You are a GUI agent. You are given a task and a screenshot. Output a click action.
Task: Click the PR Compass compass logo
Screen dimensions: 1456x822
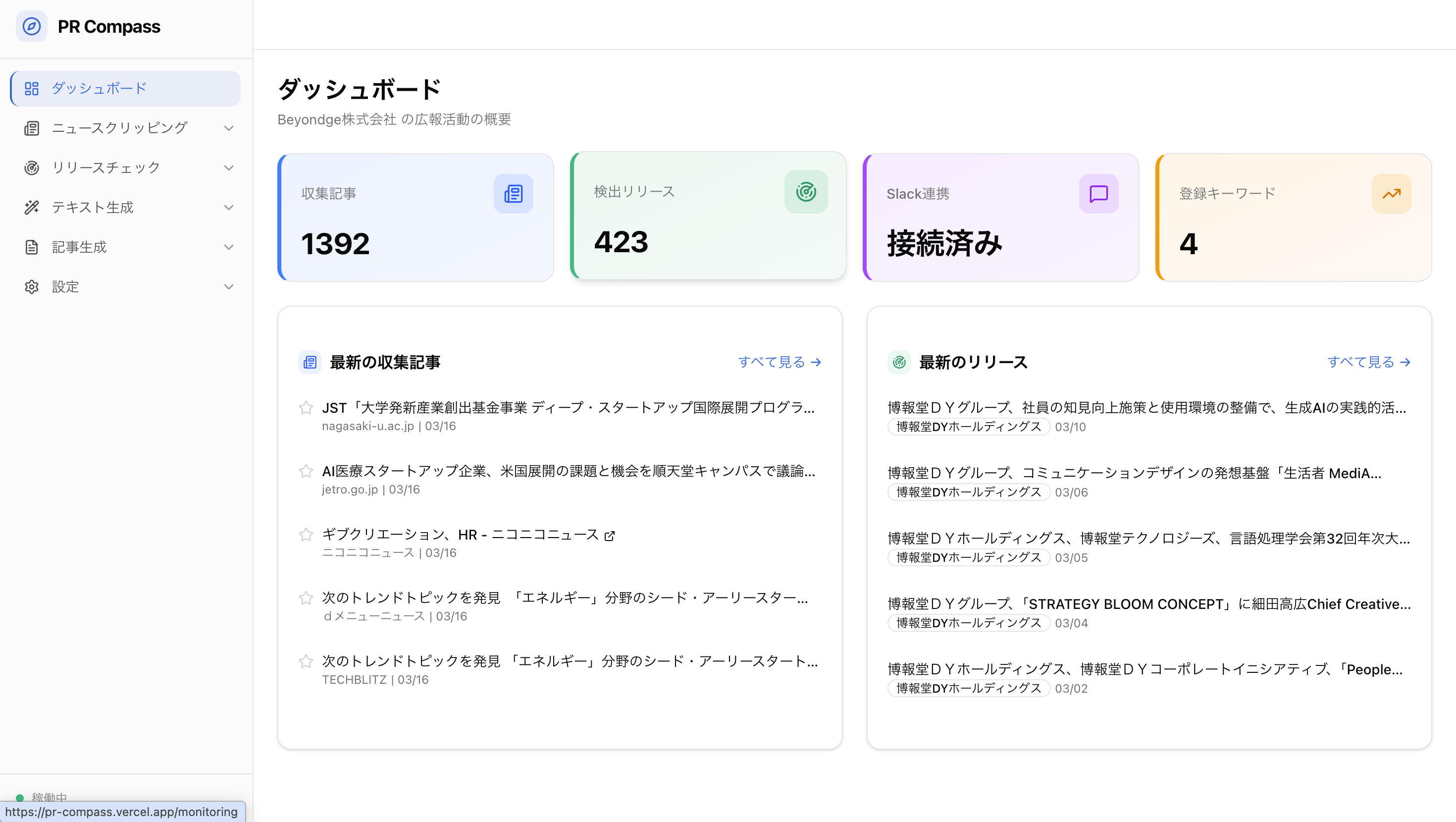click(32, 27)
